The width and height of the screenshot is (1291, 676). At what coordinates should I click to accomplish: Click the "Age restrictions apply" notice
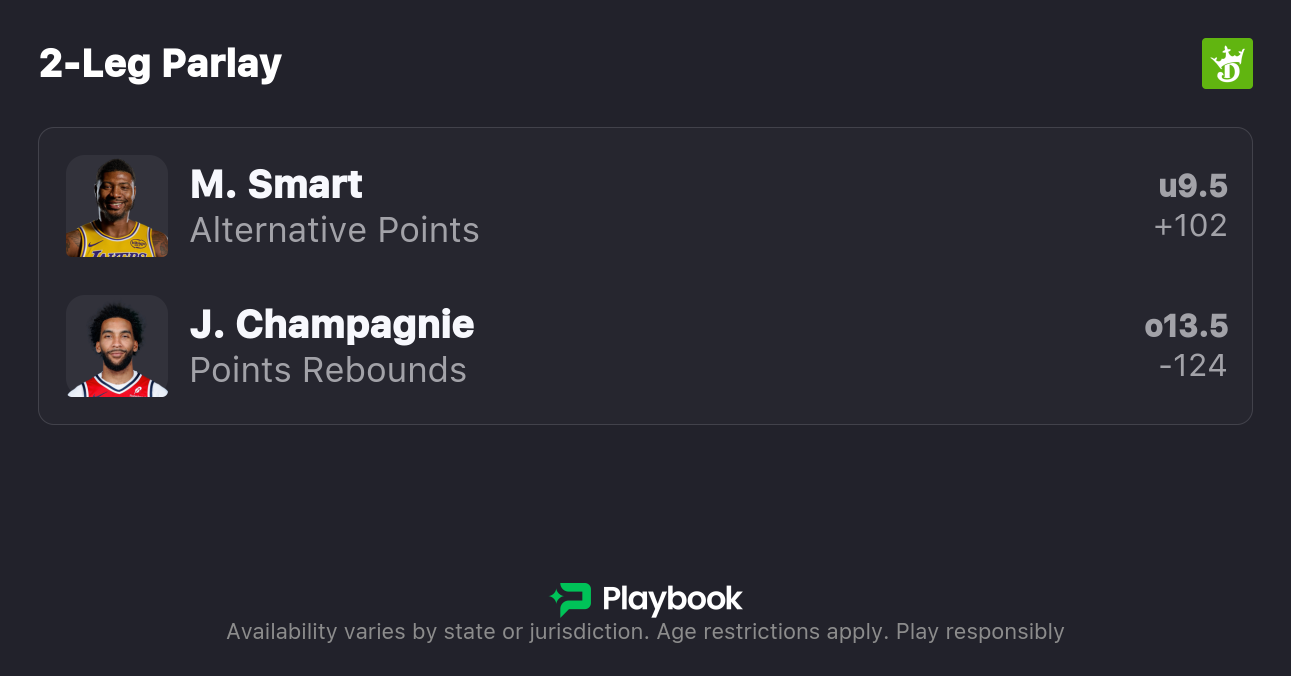(x=771, y=632)
